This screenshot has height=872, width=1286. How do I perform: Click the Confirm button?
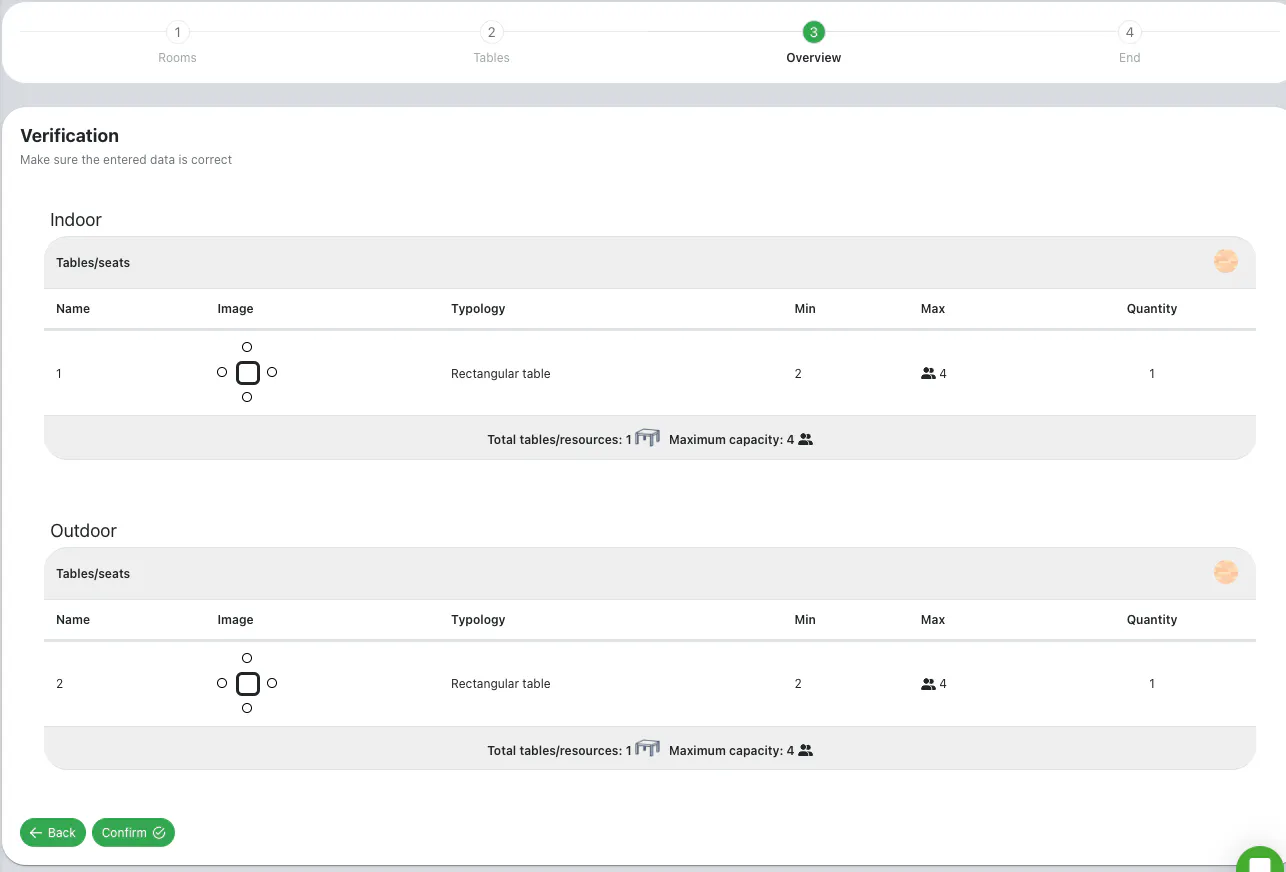click(x=133, y=832)
